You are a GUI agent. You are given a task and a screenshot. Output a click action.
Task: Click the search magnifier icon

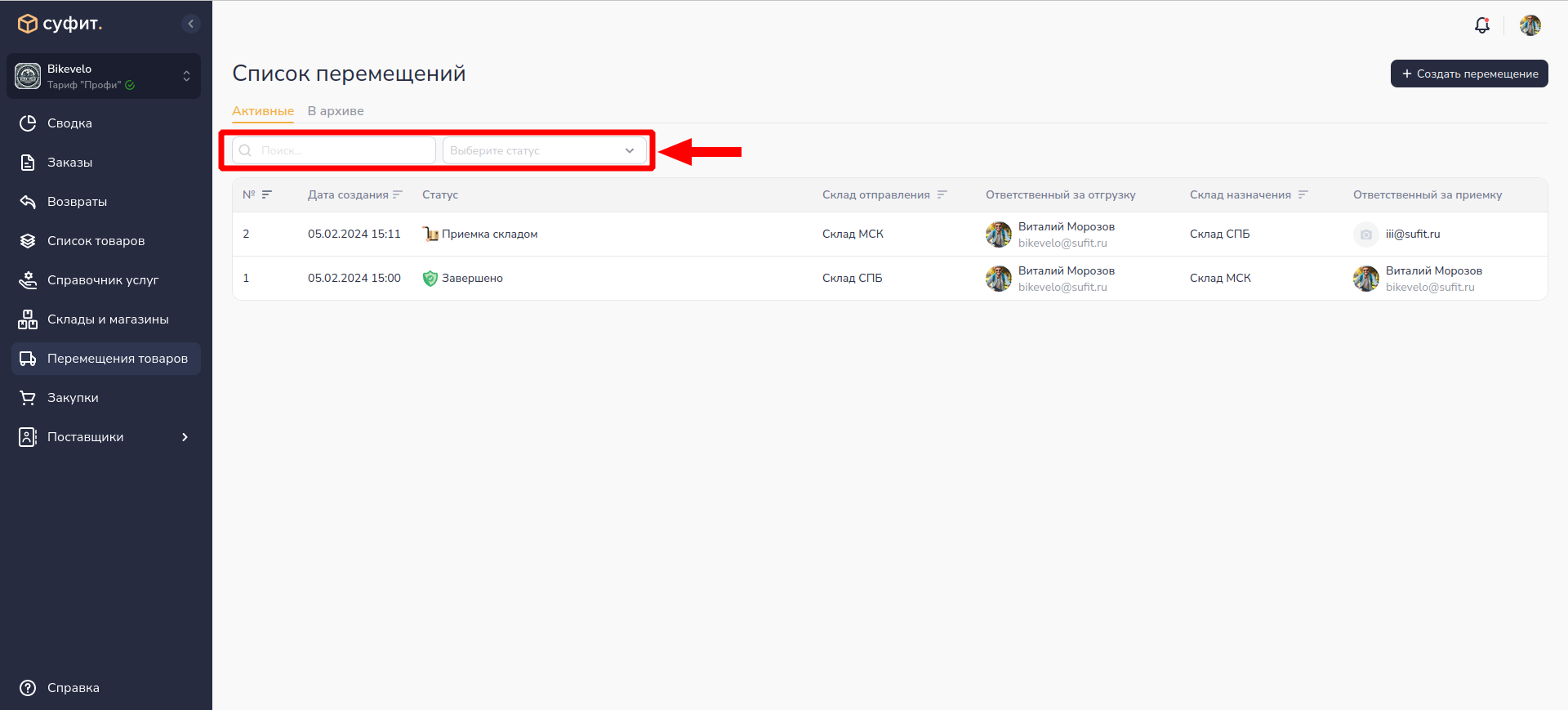[x=245, y=150]
